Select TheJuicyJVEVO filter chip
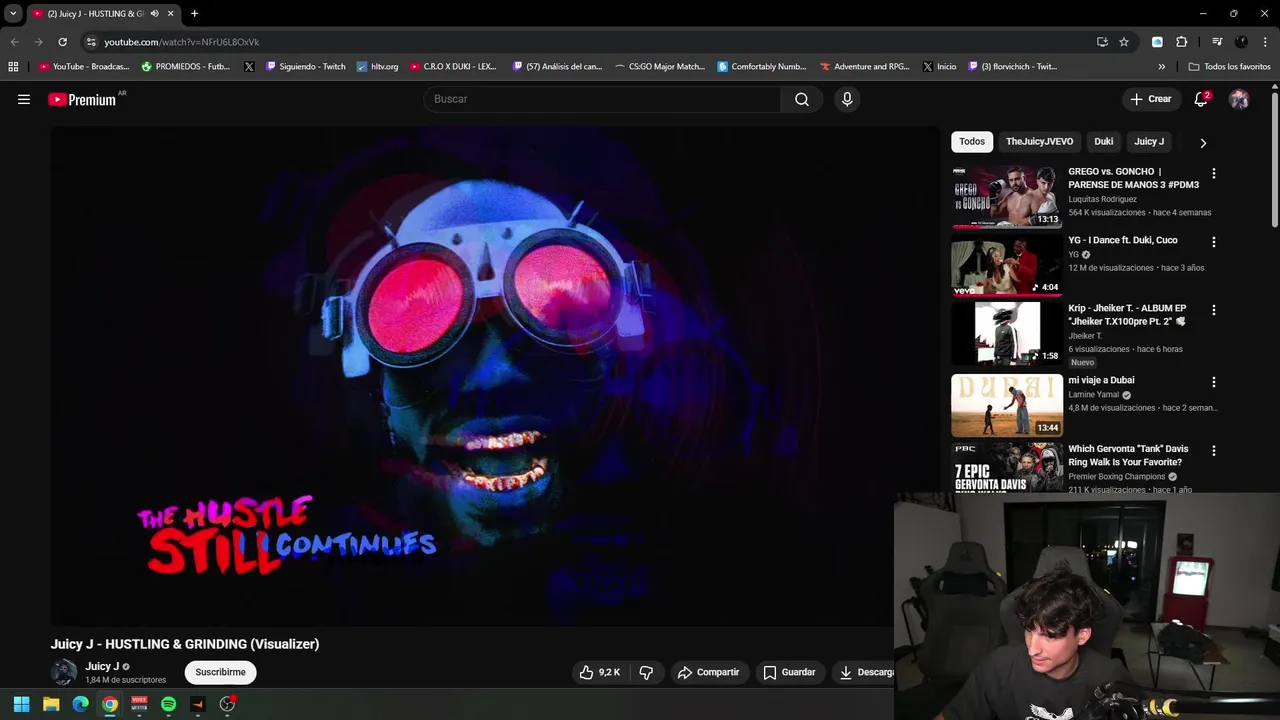 pos(1039,142)
